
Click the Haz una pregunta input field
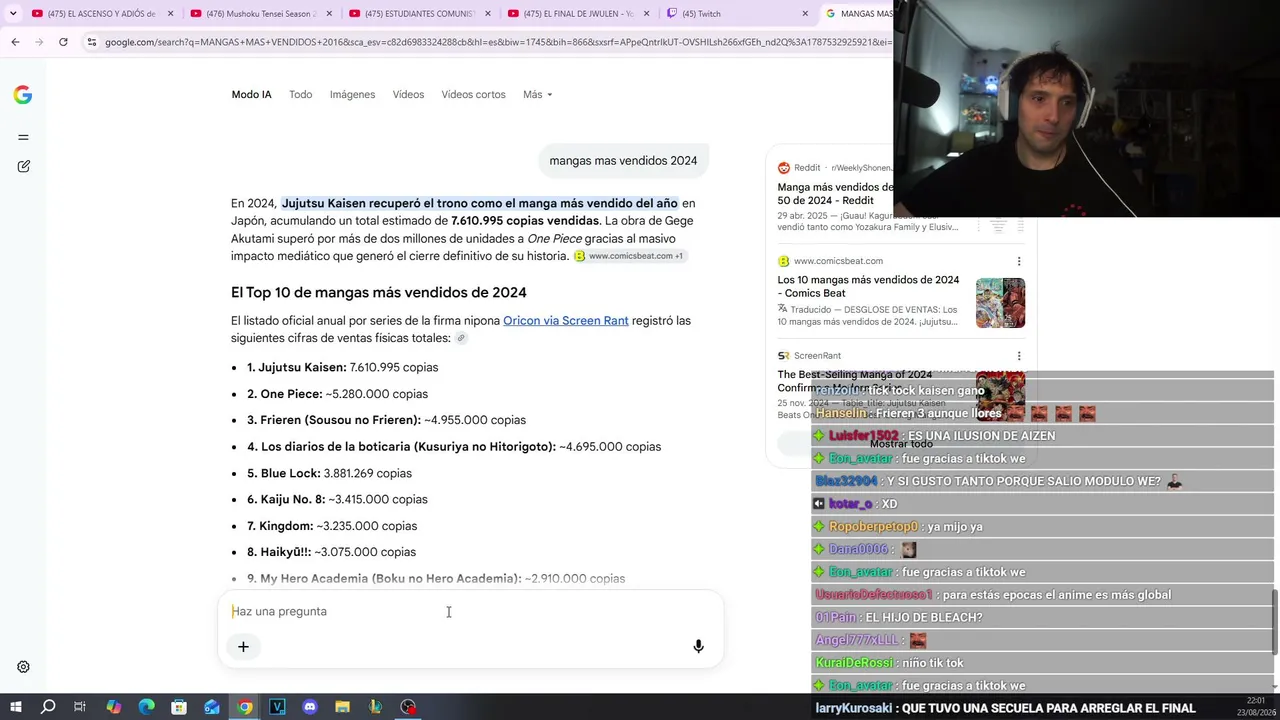coord(470,611)
